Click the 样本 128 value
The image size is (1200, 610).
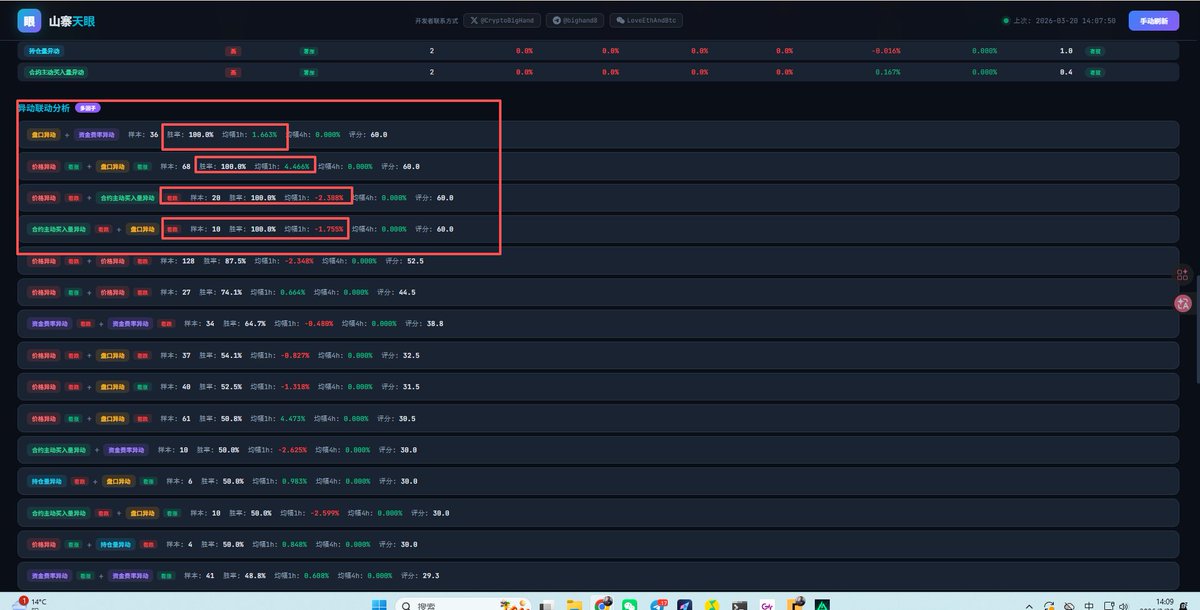188,261
